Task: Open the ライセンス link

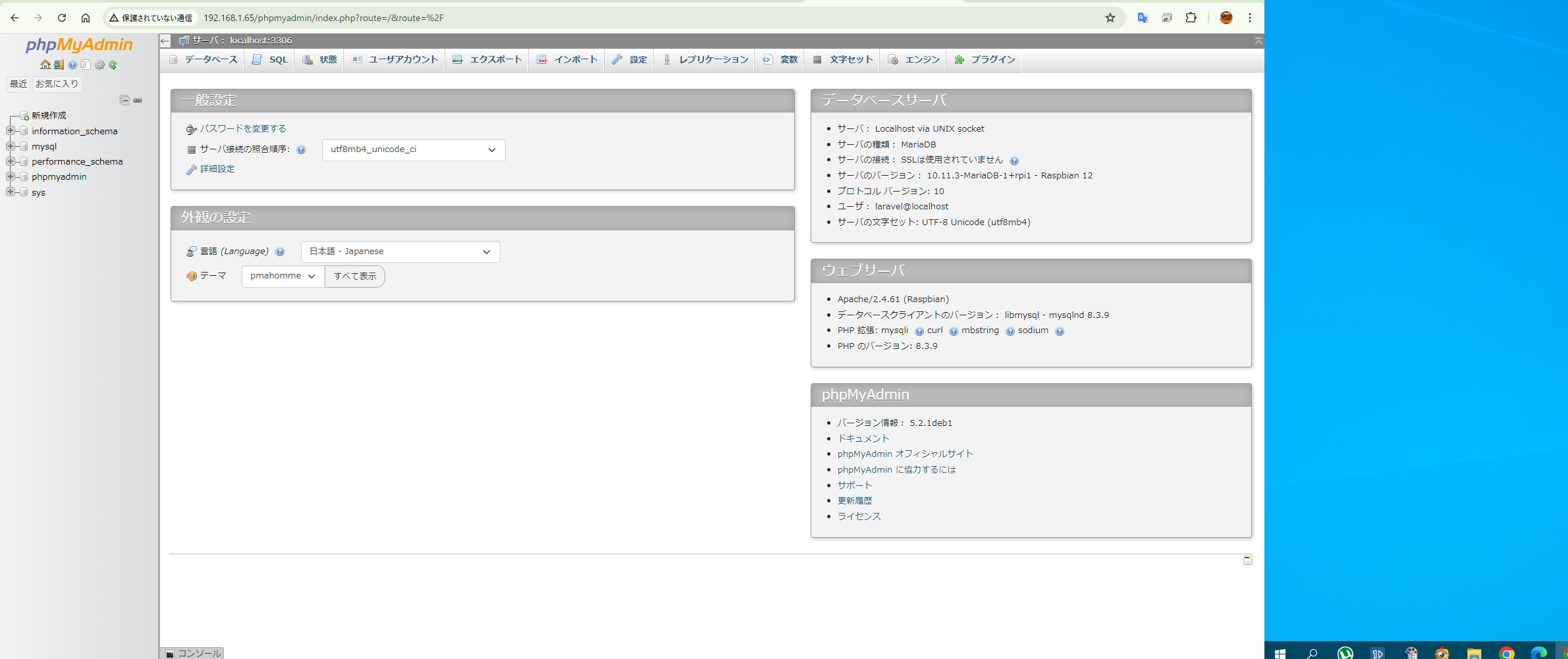Action: pyautogui.click(x=859, y=517)
